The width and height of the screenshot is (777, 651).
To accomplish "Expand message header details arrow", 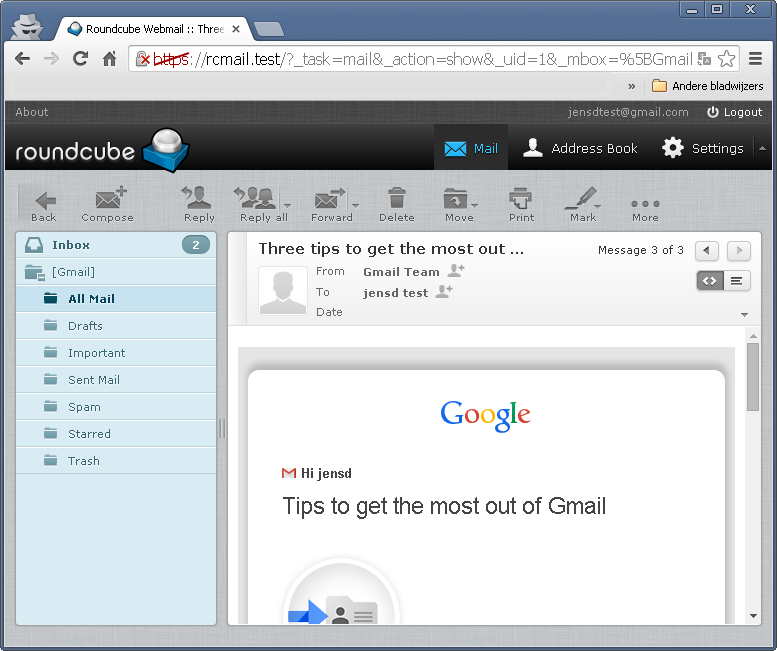I will coord(744,315).
